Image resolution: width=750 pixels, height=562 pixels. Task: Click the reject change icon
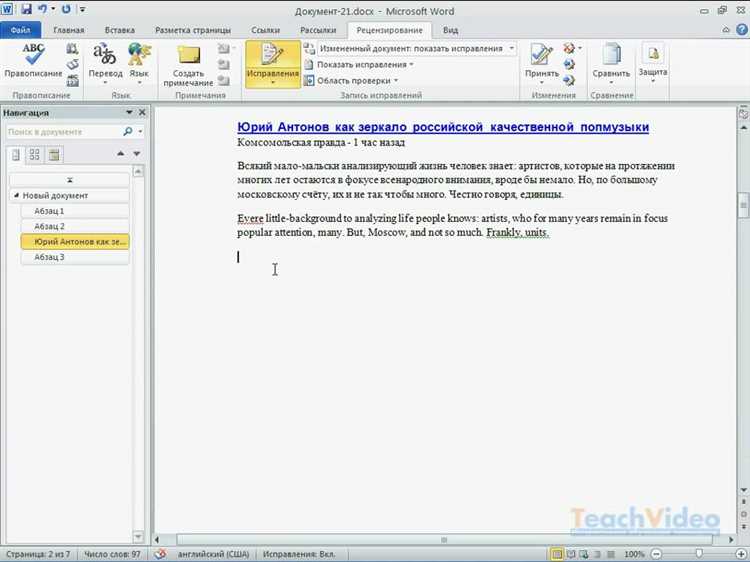point(569,48)
